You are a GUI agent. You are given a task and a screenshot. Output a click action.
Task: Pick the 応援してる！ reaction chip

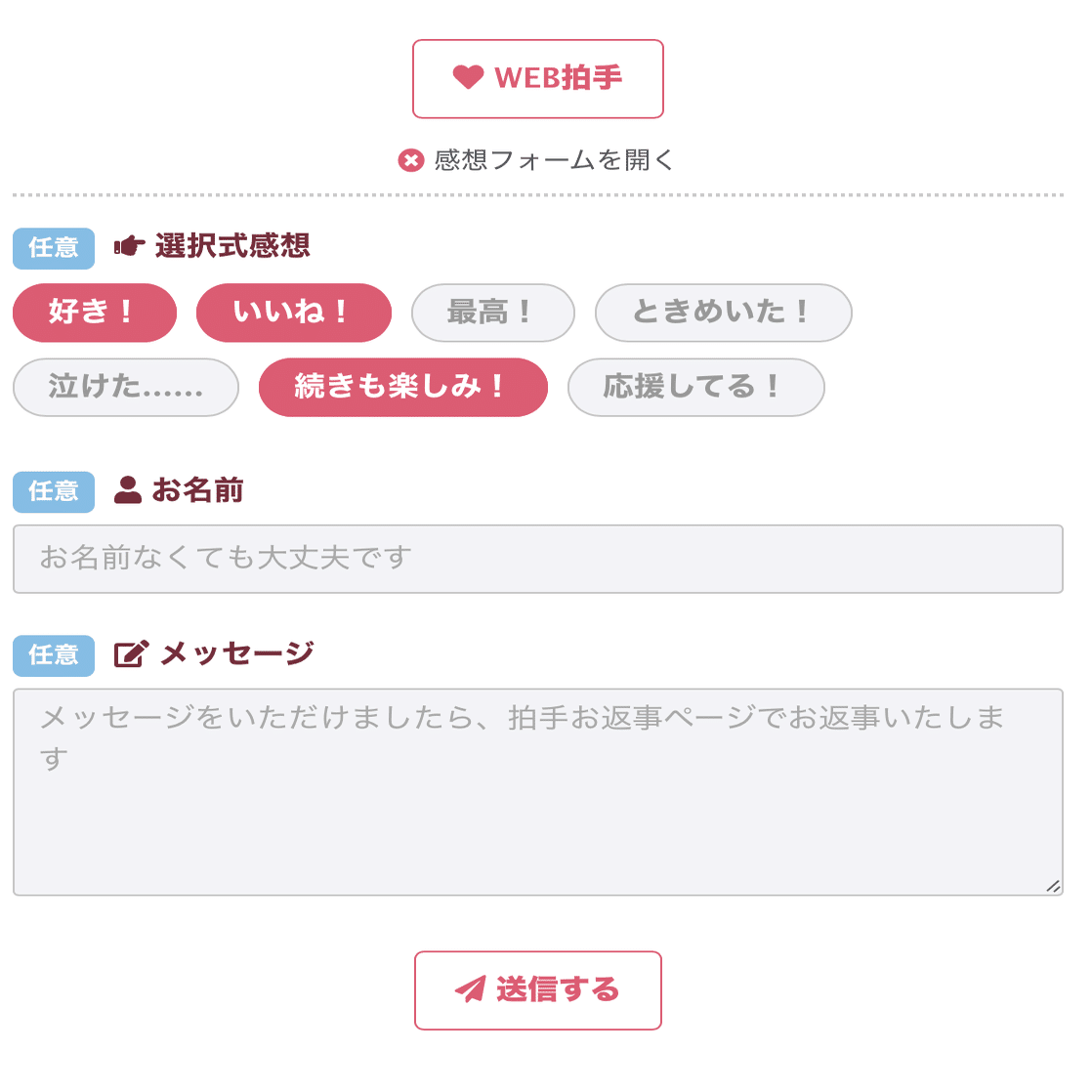(695, 388)
